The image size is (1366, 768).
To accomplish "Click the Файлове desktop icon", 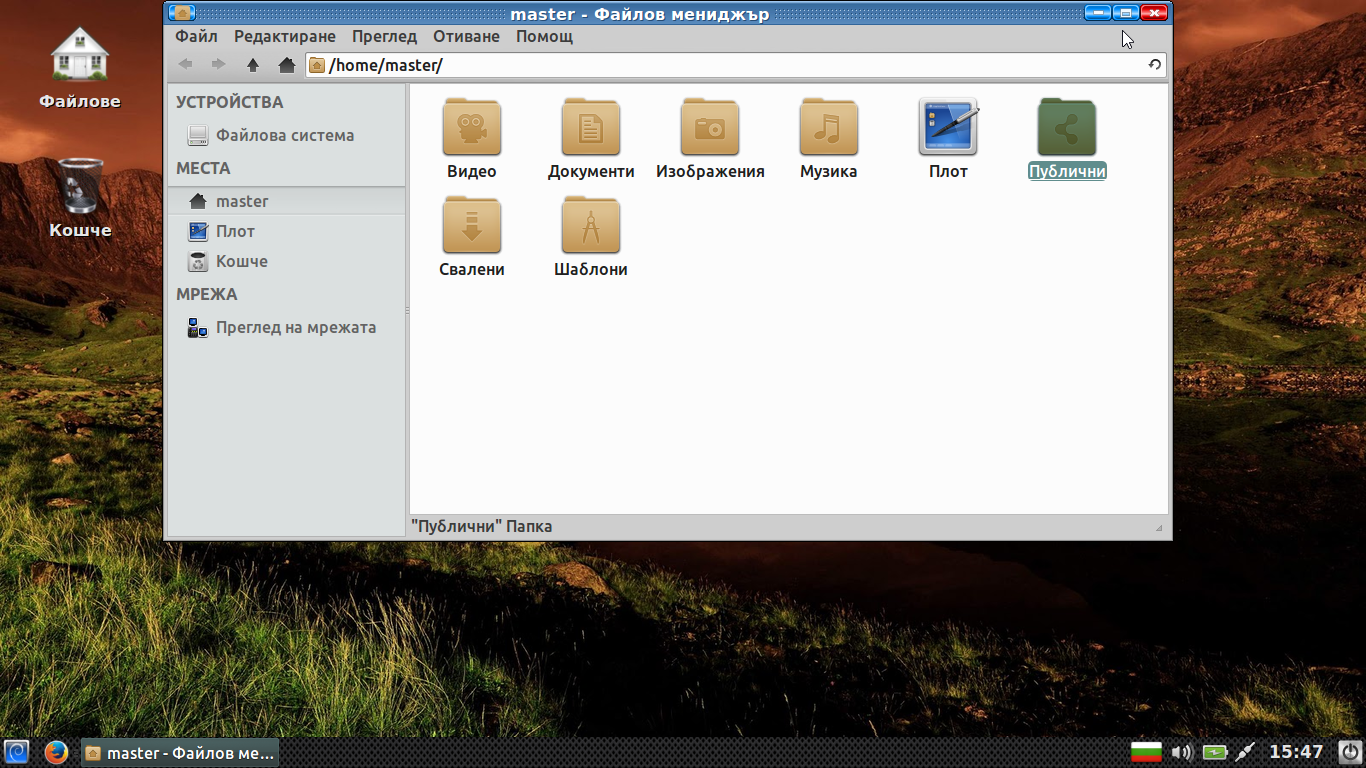I will [x=80, y=67].
